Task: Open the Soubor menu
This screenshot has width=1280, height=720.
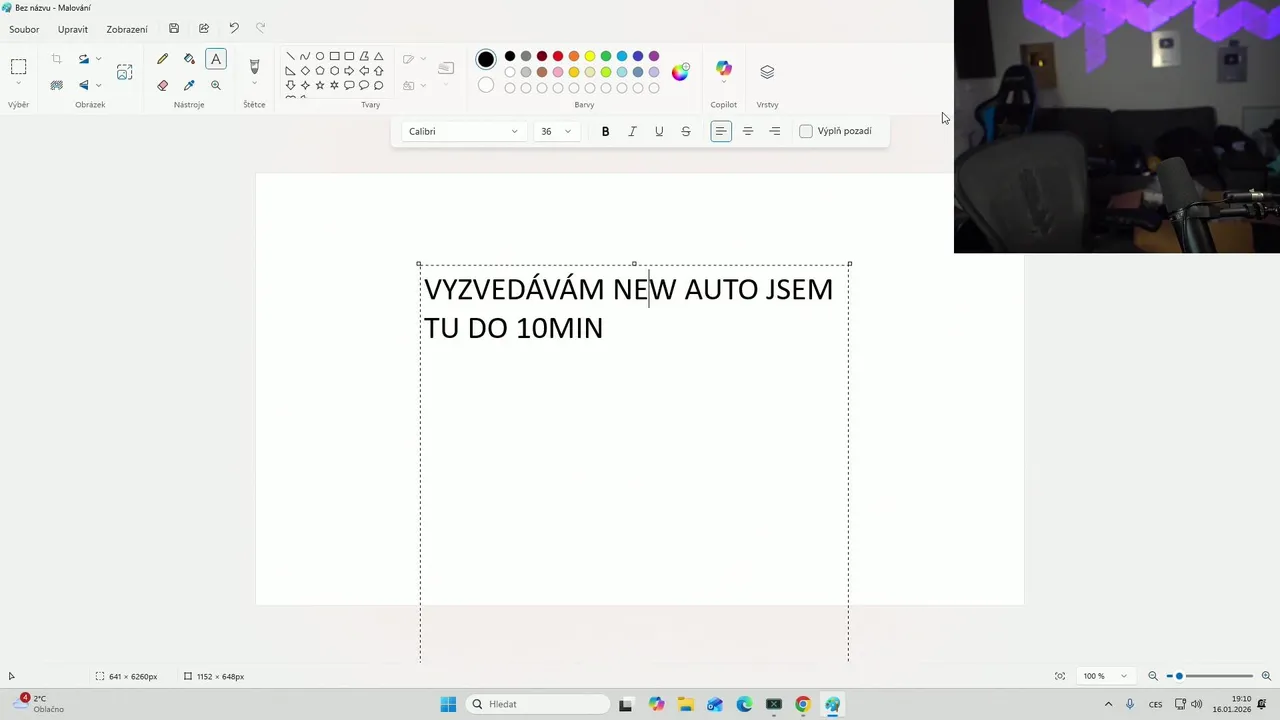Action: pos(24,29)
